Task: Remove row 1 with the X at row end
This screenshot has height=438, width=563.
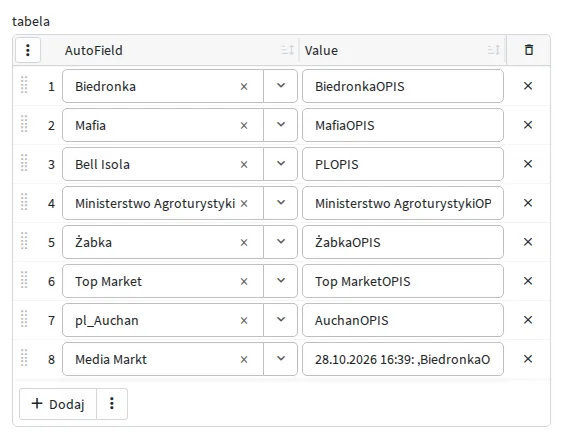Action: [x=528, y=86]
